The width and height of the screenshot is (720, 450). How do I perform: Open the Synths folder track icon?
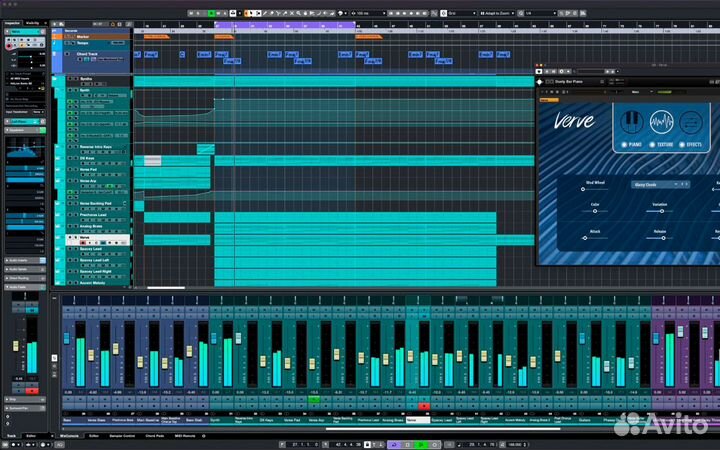pos(56,79)
